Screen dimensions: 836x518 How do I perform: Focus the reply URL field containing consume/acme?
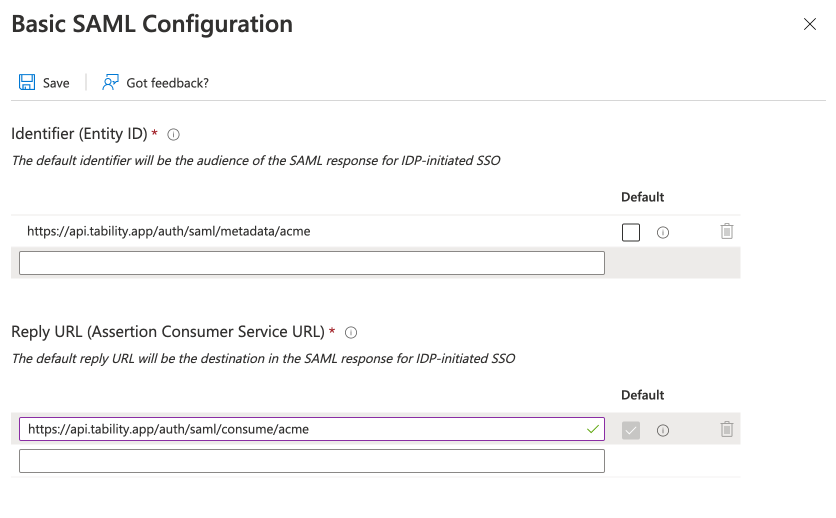pyautogui.click(x=300, y=429)
